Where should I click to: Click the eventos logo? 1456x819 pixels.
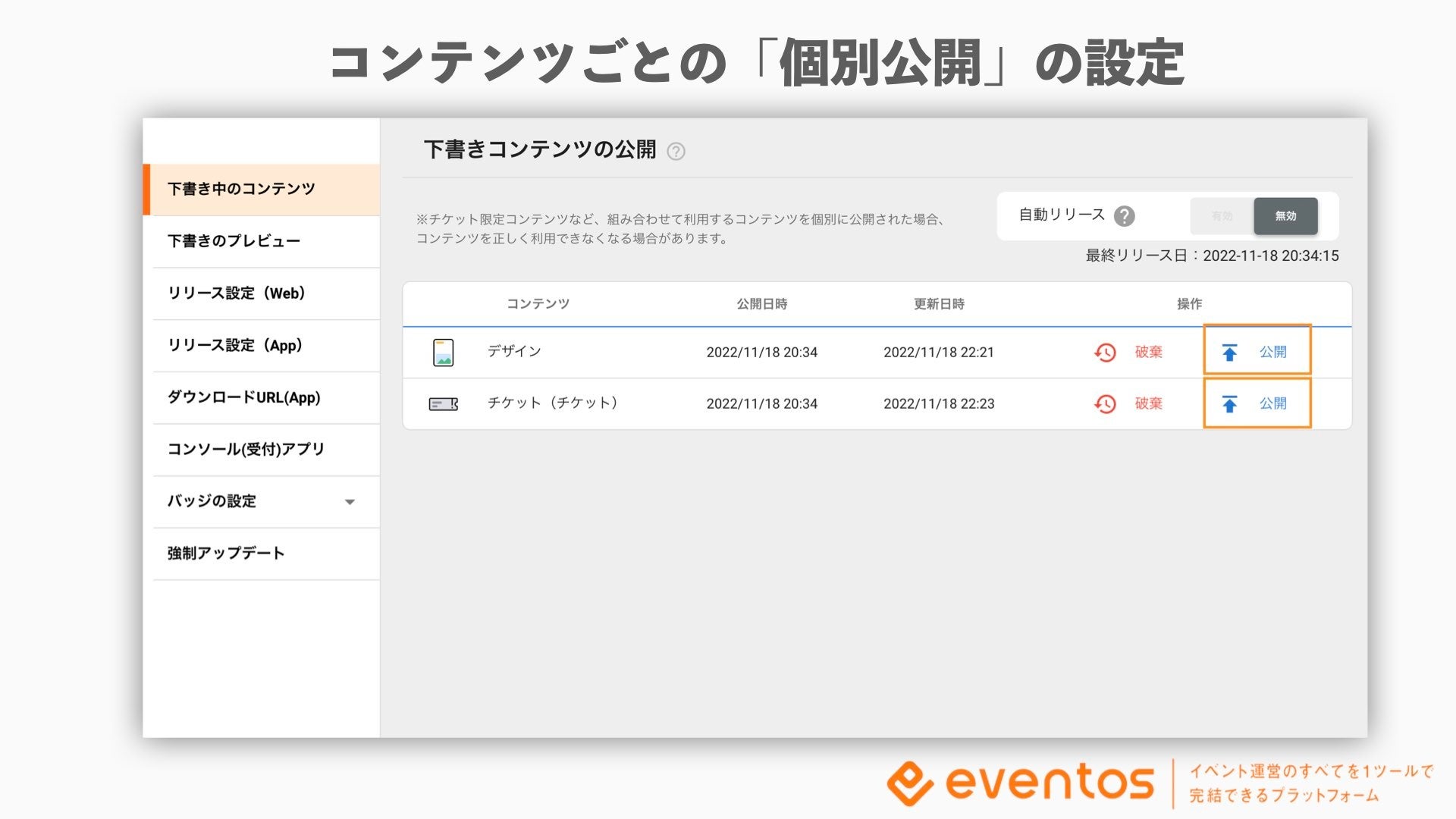click(x=1021, y=783)
